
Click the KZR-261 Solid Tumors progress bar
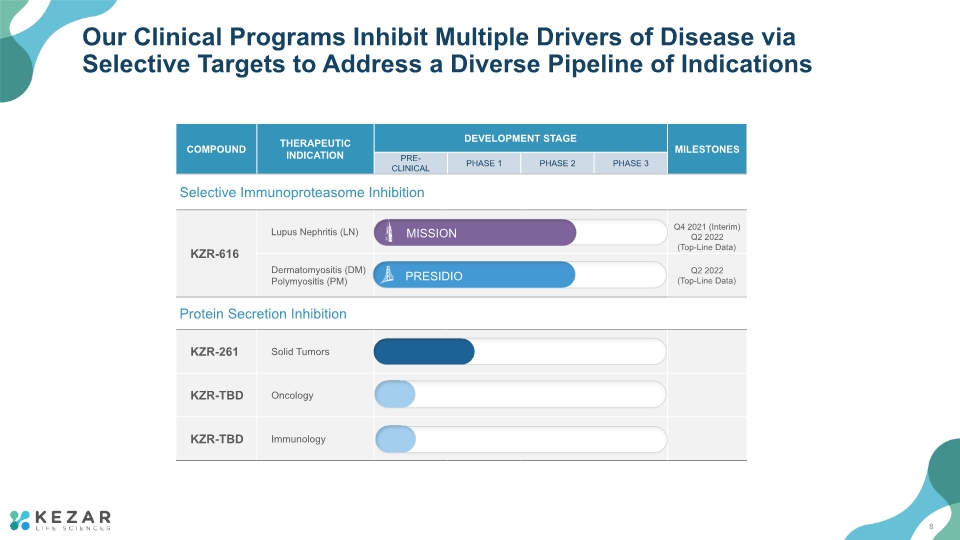pos(424,351)
